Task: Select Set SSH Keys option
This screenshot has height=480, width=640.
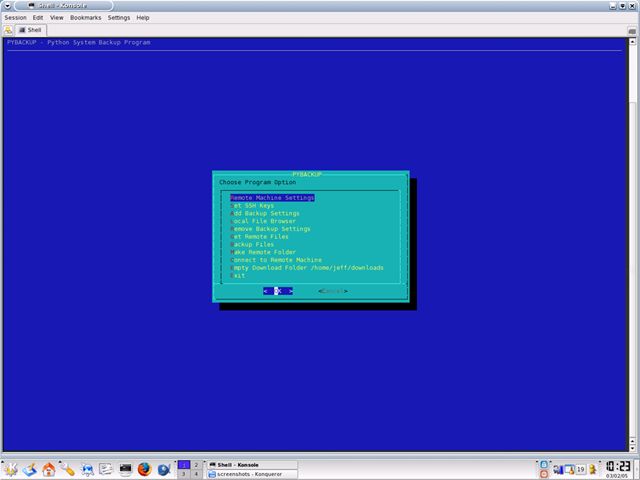Action: tap(252, 206)
